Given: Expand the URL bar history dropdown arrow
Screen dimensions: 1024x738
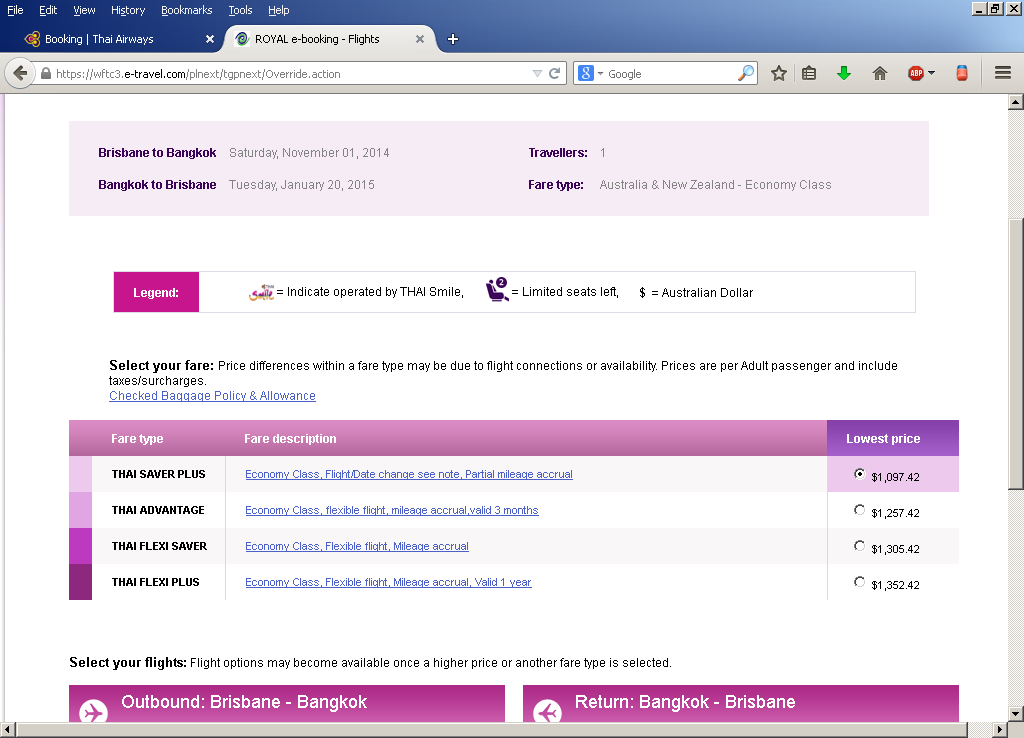Looking at the screenshot, I should [x=537, y=74].
